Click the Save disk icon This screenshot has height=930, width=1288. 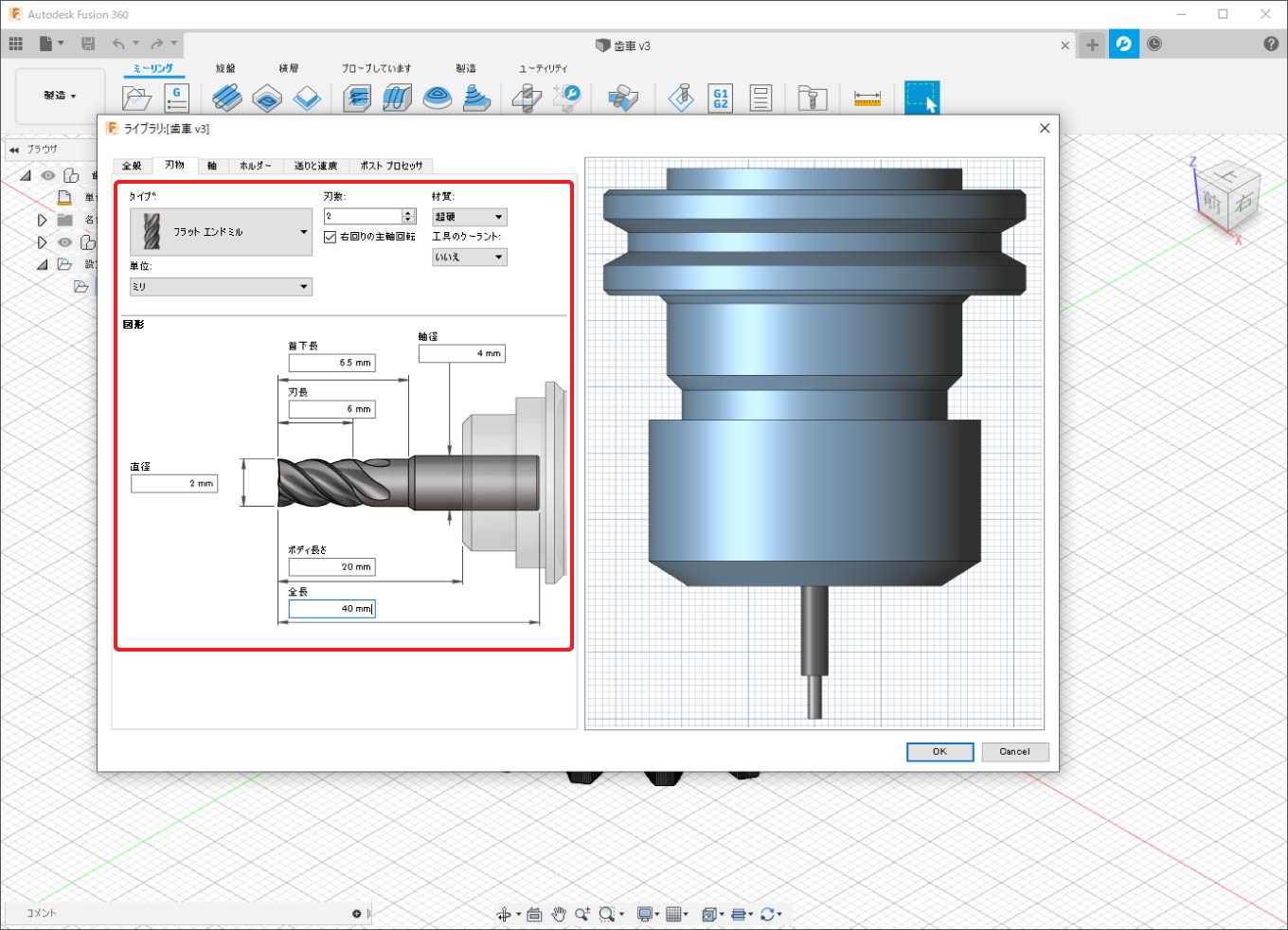tap(88, 44)
